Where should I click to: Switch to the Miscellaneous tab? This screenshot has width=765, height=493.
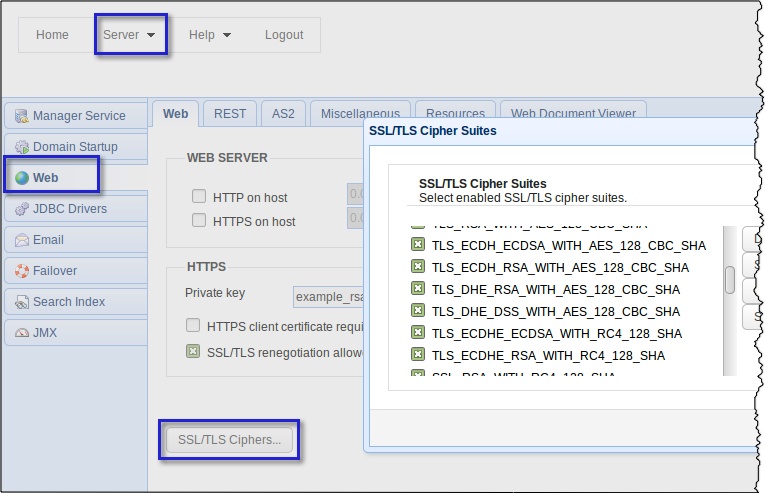[x=360, y=111]
